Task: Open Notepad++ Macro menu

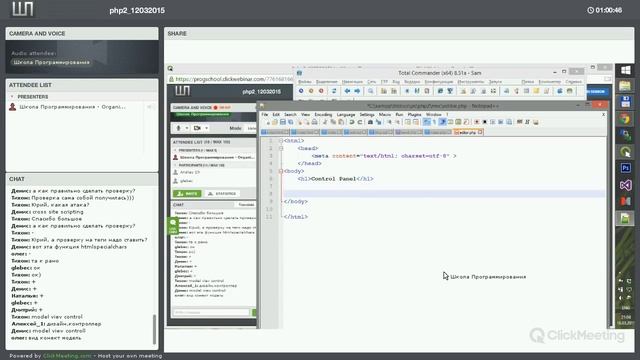Action: pos(385,115)
